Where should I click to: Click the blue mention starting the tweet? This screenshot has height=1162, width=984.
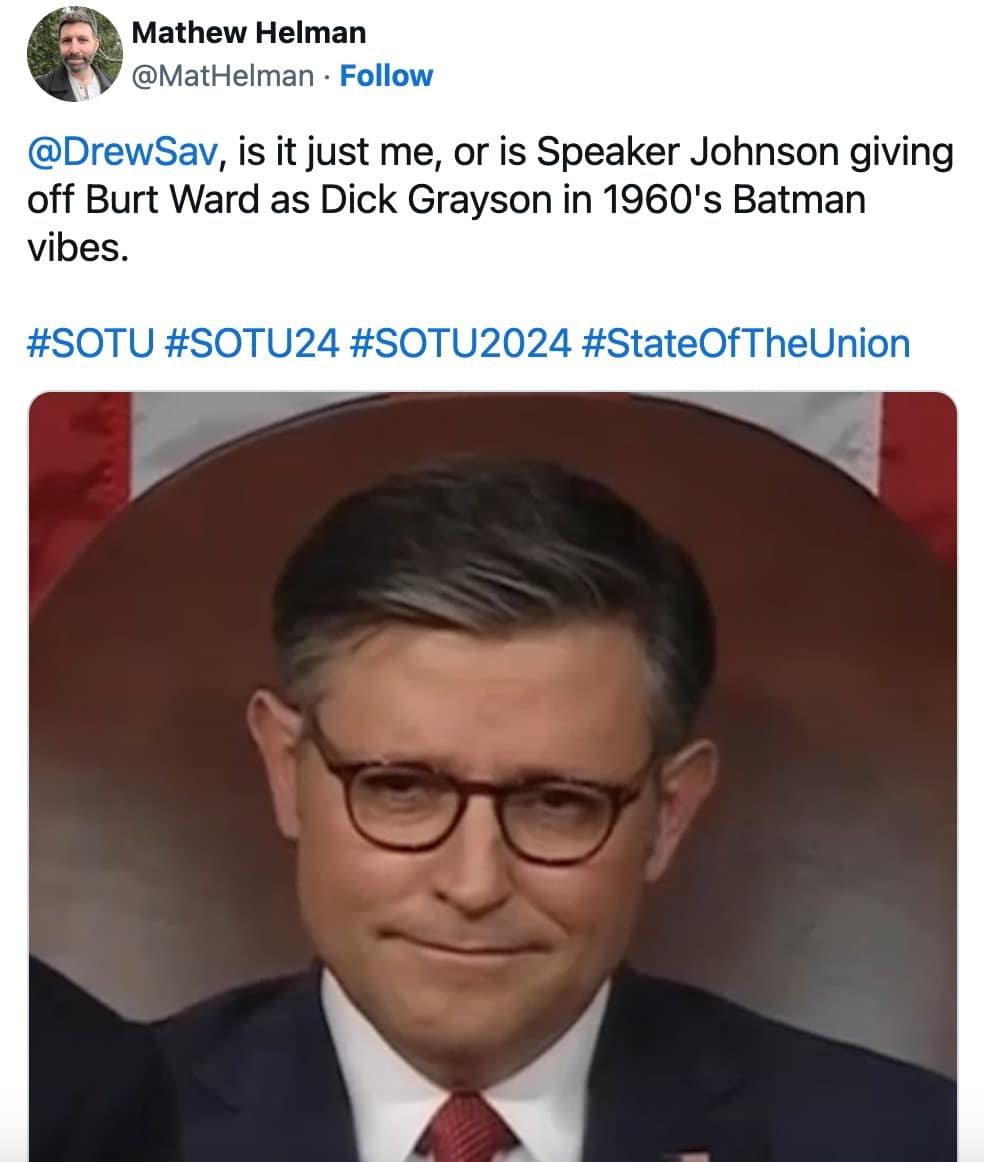(x=123, y=152)
